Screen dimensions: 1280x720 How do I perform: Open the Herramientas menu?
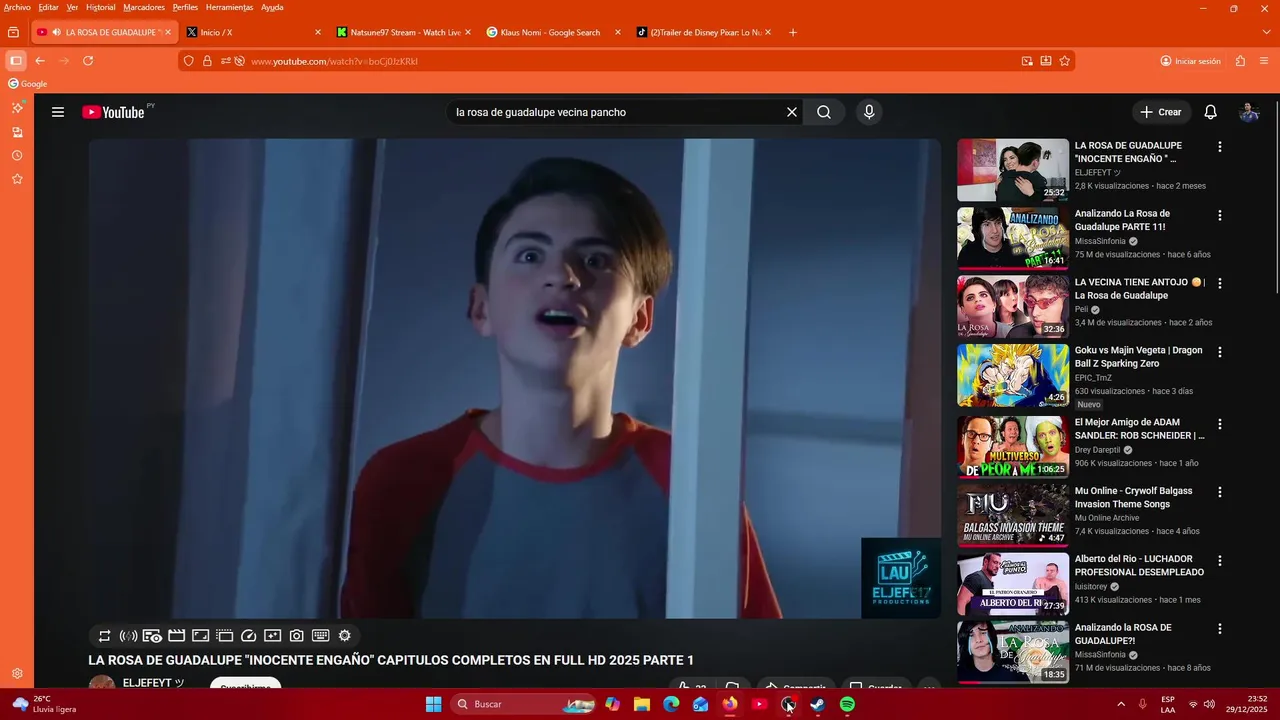coord(229,7)
